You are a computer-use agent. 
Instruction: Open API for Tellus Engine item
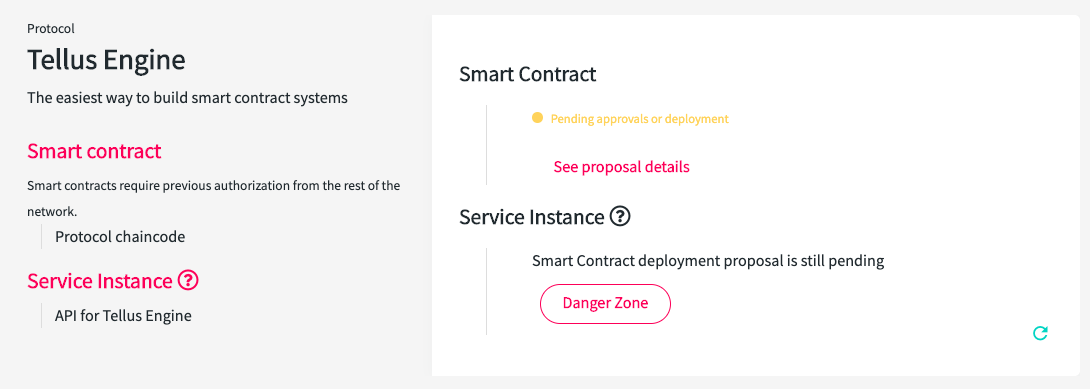(x=123, y=315)
